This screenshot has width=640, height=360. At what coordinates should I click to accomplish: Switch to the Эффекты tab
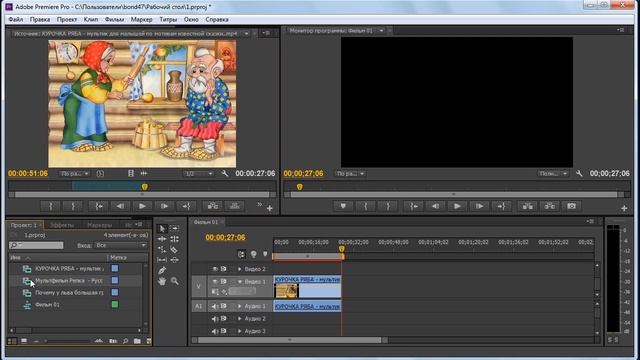62,225
